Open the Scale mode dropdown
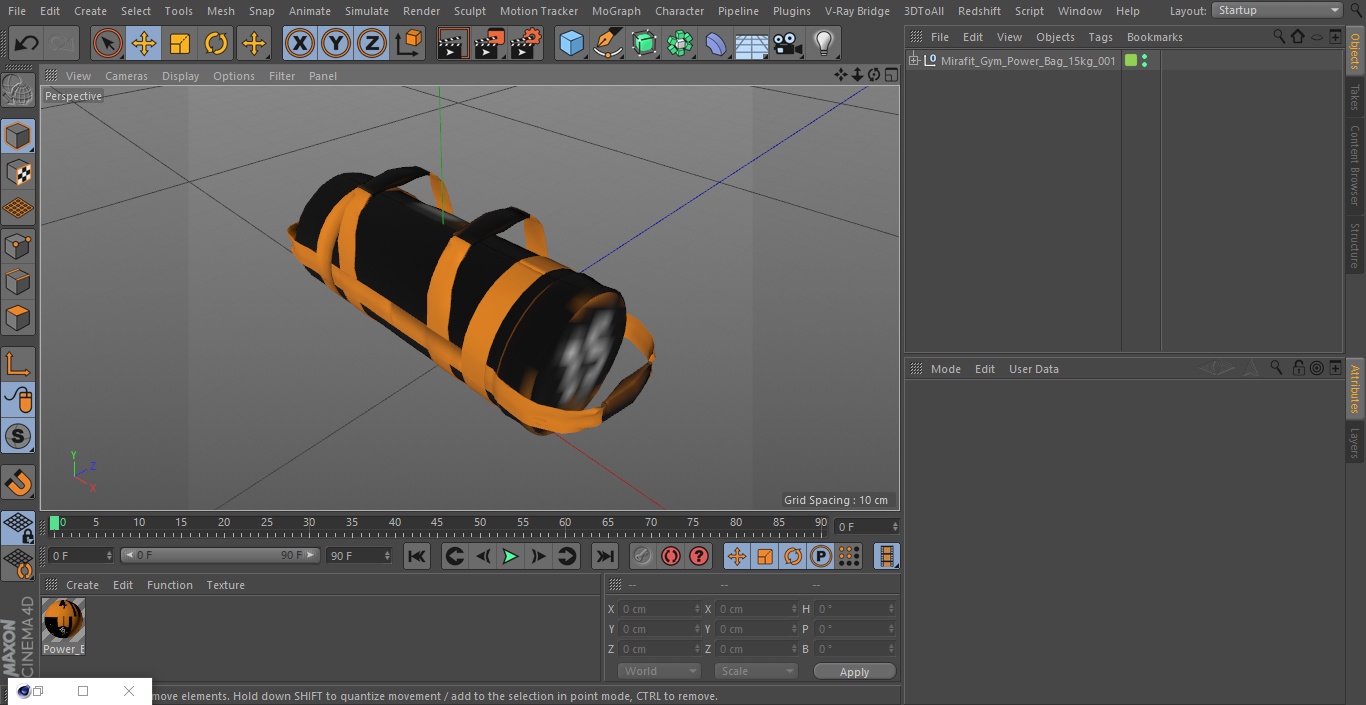Image resolution: width=1366 pixels, height=705 pixels. [x=755, y=671]
